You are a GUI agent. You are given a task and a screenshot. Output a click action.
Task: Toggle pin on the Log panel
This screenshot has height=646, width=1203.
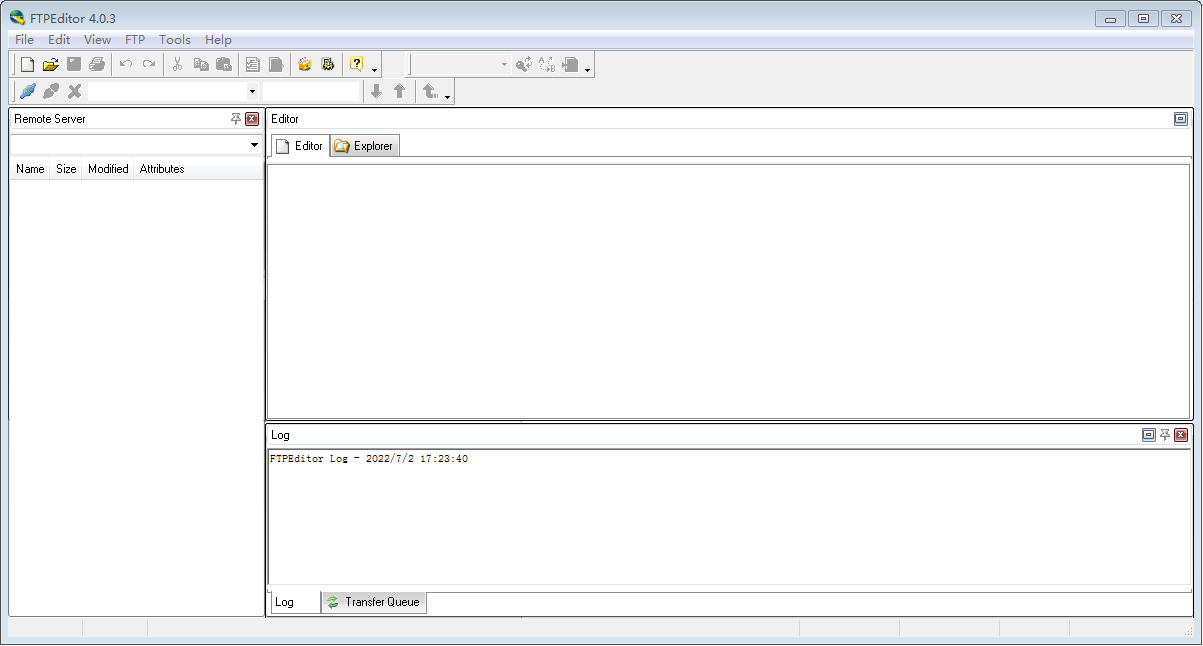(1165, 435)
